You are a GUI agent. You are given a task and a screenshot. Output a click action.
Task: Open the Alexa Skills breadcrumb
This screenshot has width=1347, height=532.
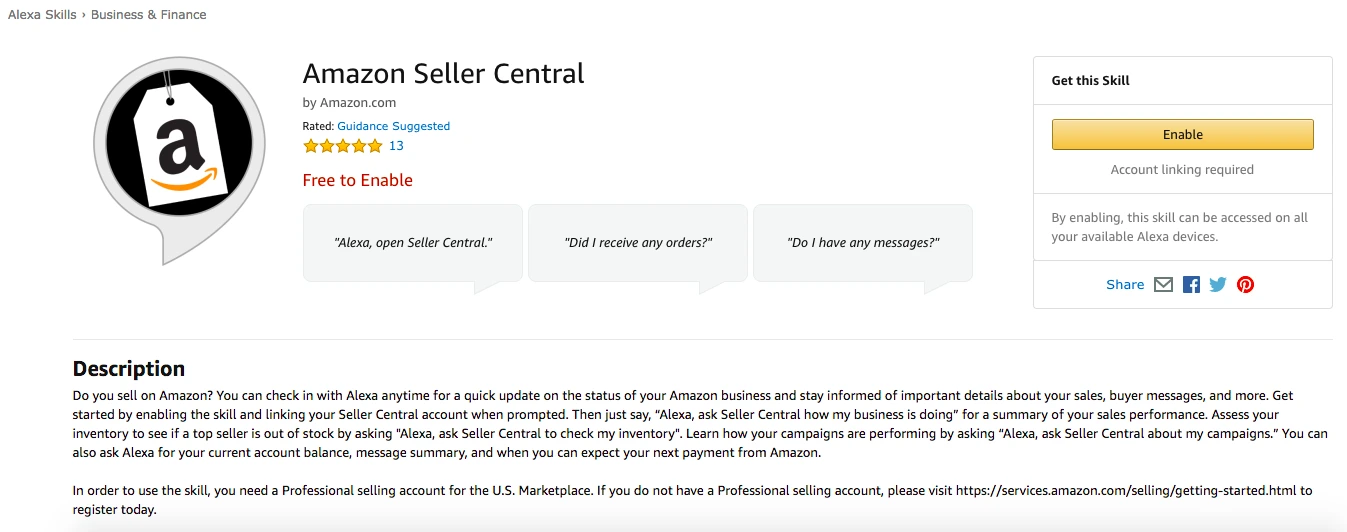(x=42, y=15)
